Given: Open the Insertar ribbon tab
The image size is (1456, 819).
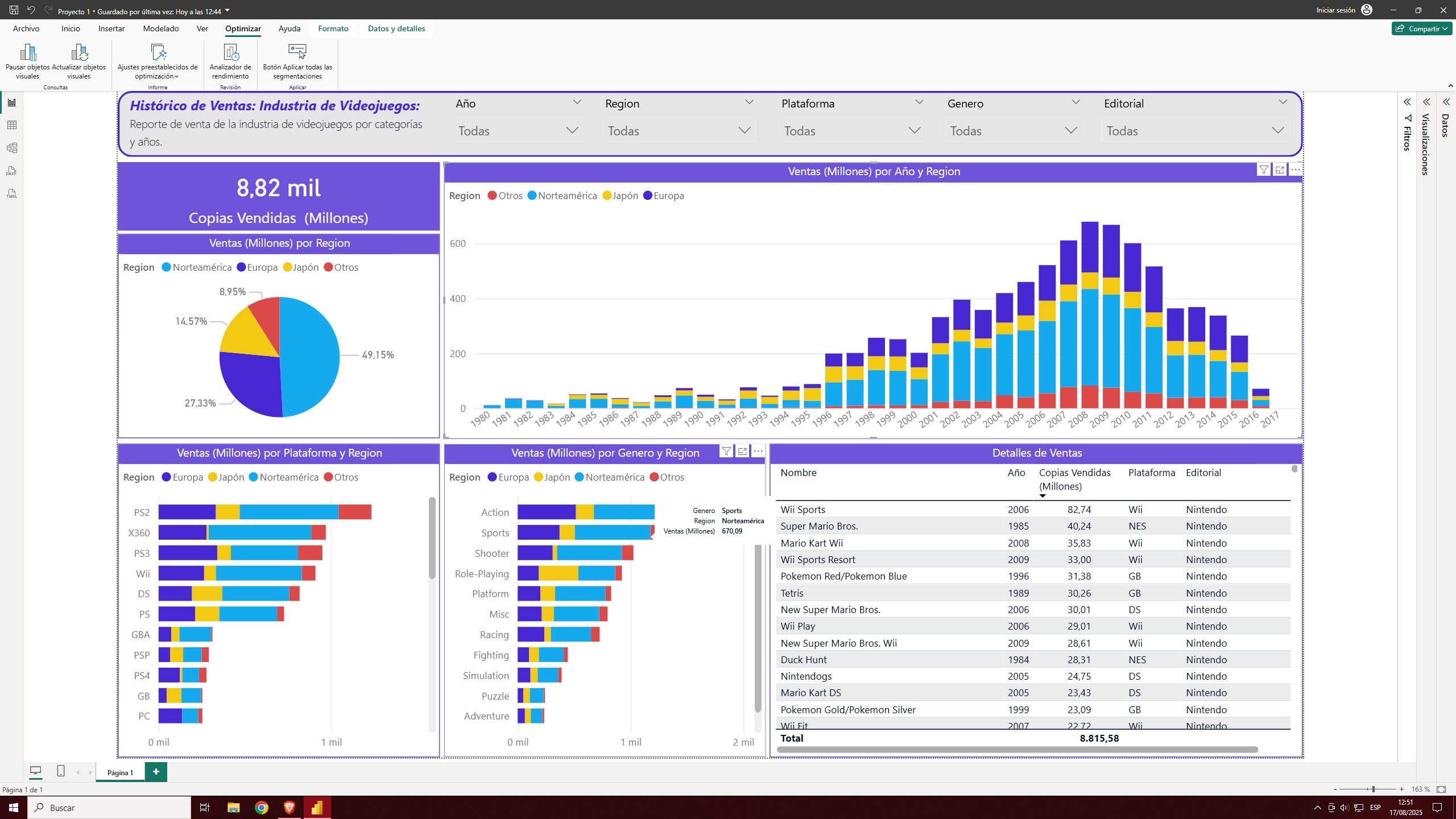Looking at the screenshot, I should (111, 28).
